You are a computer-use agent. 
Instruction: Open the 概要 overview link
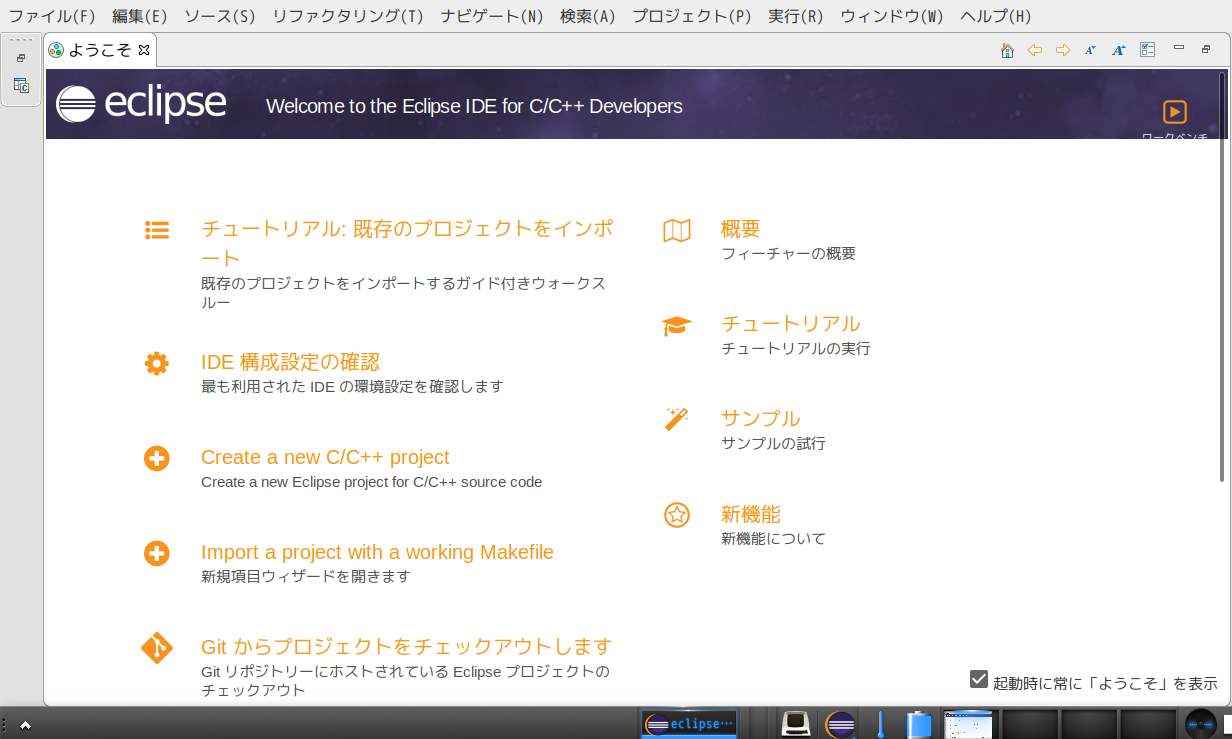(x=741, y=229)
